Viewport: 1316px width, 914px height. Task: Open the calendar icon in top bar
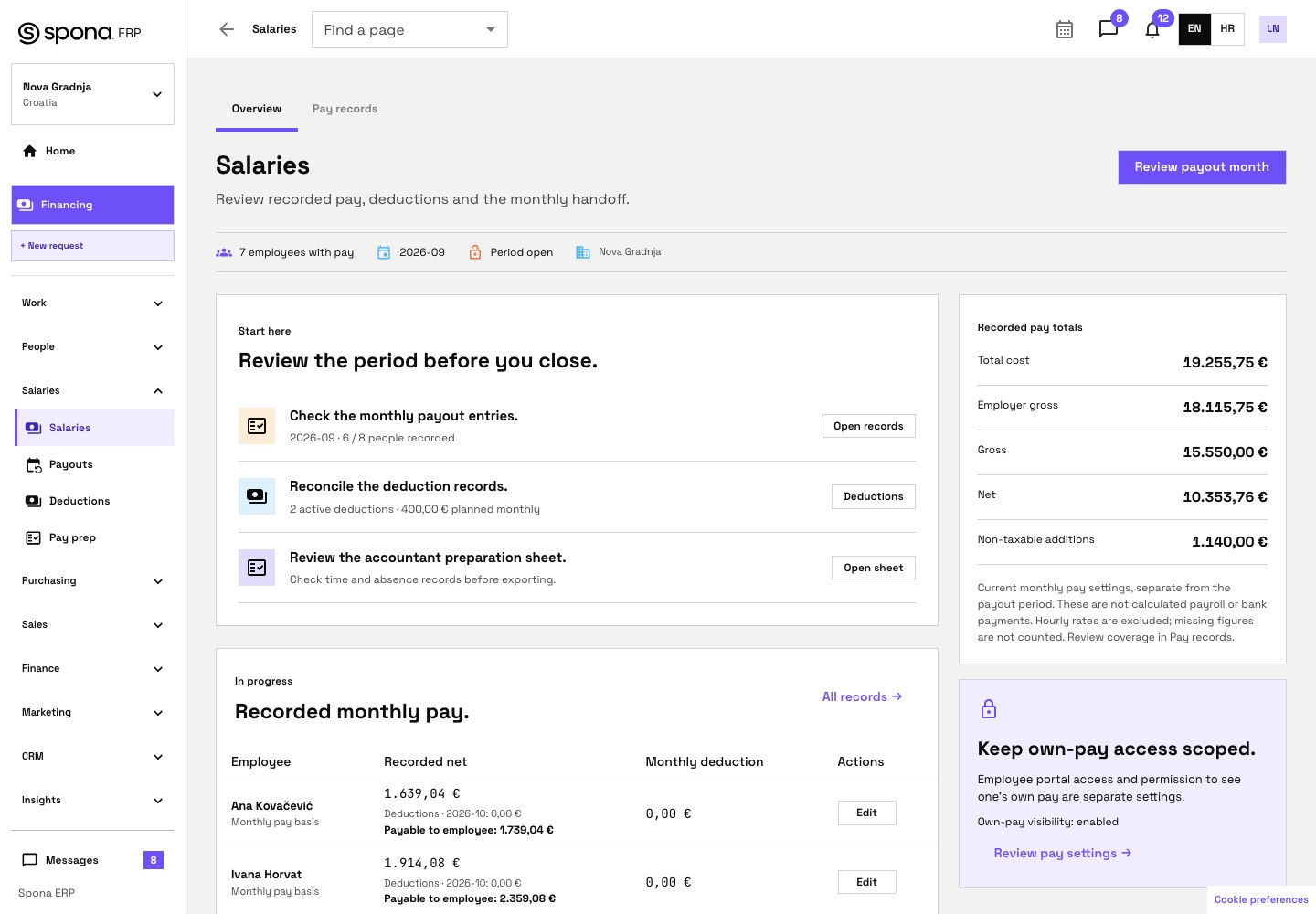coord(1065,29)
